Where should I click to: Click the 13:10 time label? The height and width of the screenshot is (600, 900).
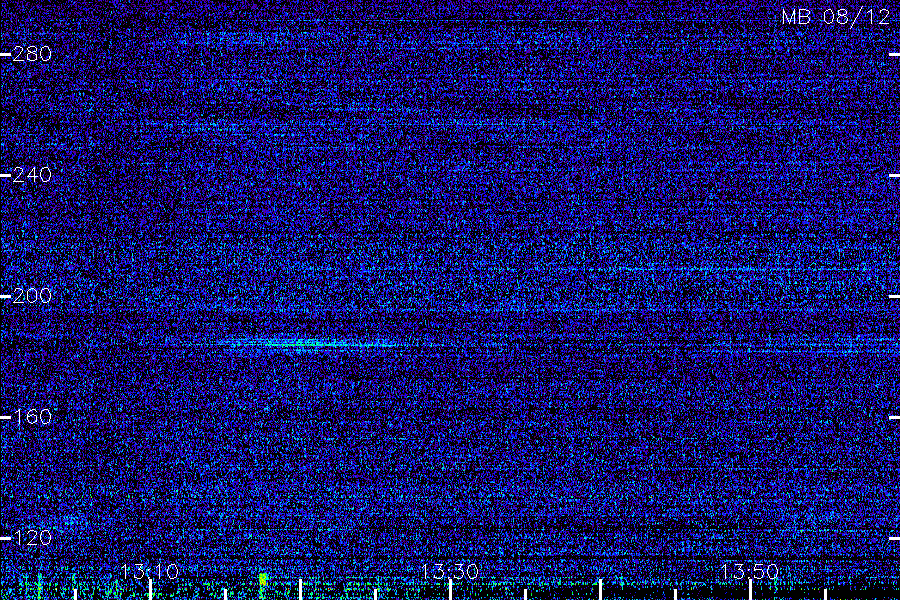point(150,571)
